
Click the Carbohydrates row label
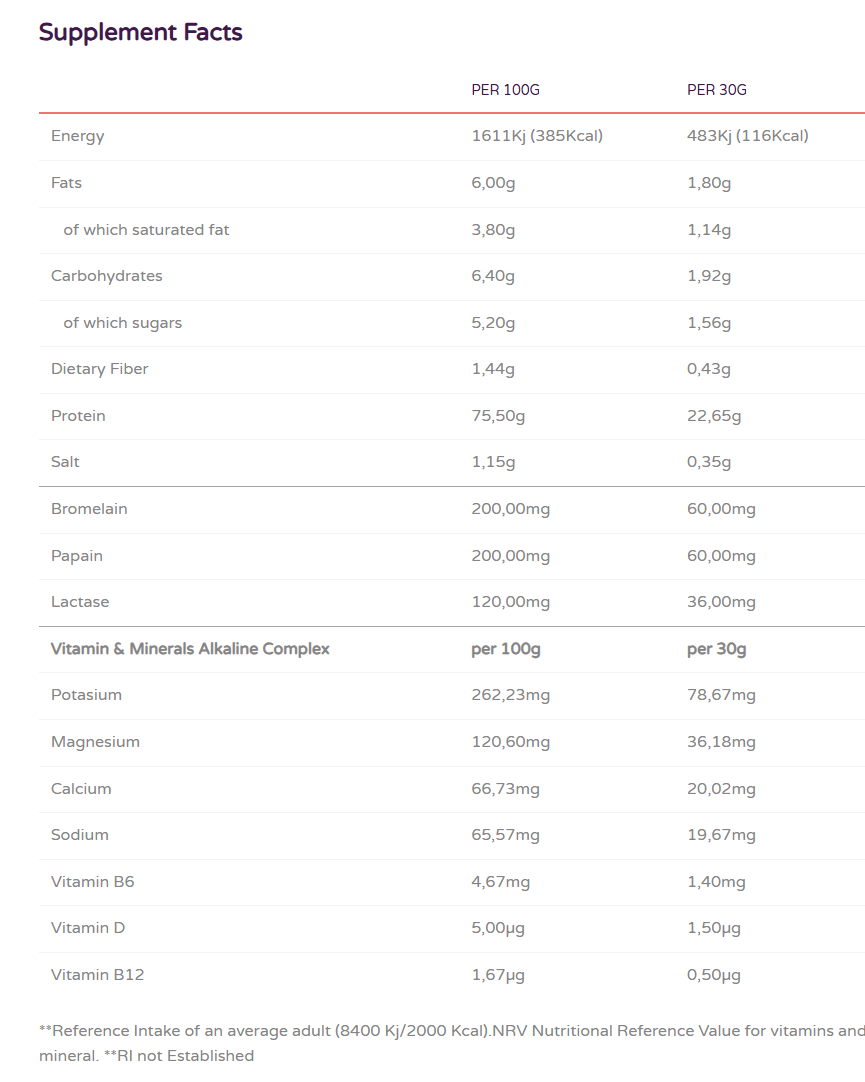[x=107, y=276]
